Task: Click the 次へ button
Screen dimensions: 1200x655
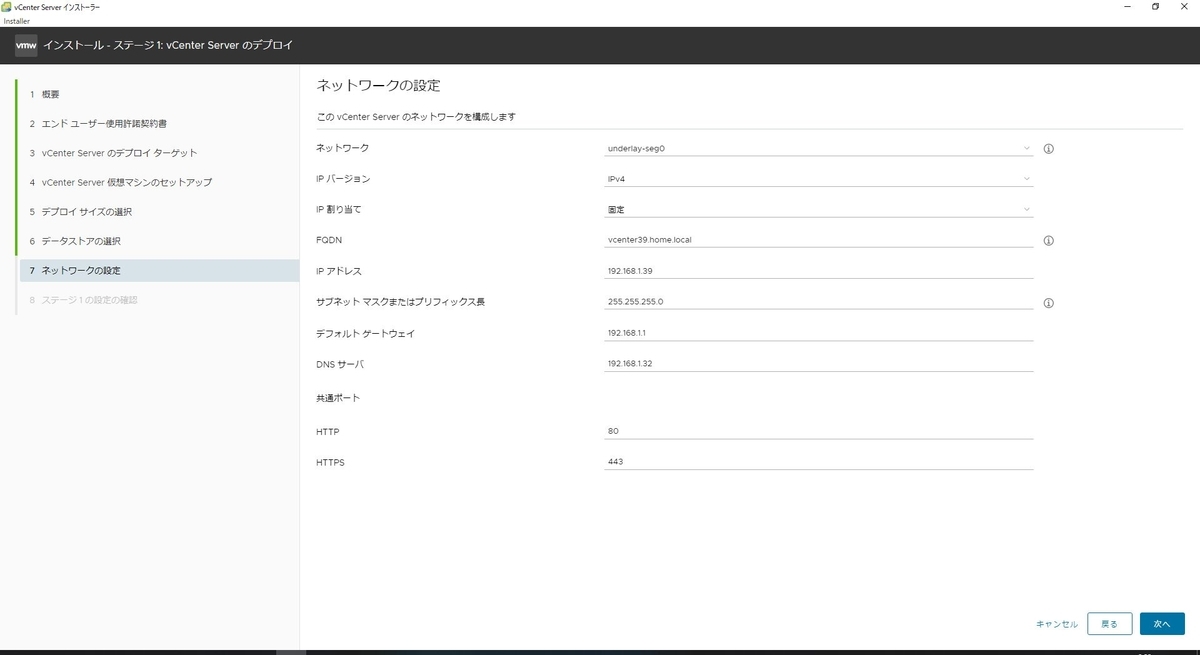Action: (x=1162, y=624)
